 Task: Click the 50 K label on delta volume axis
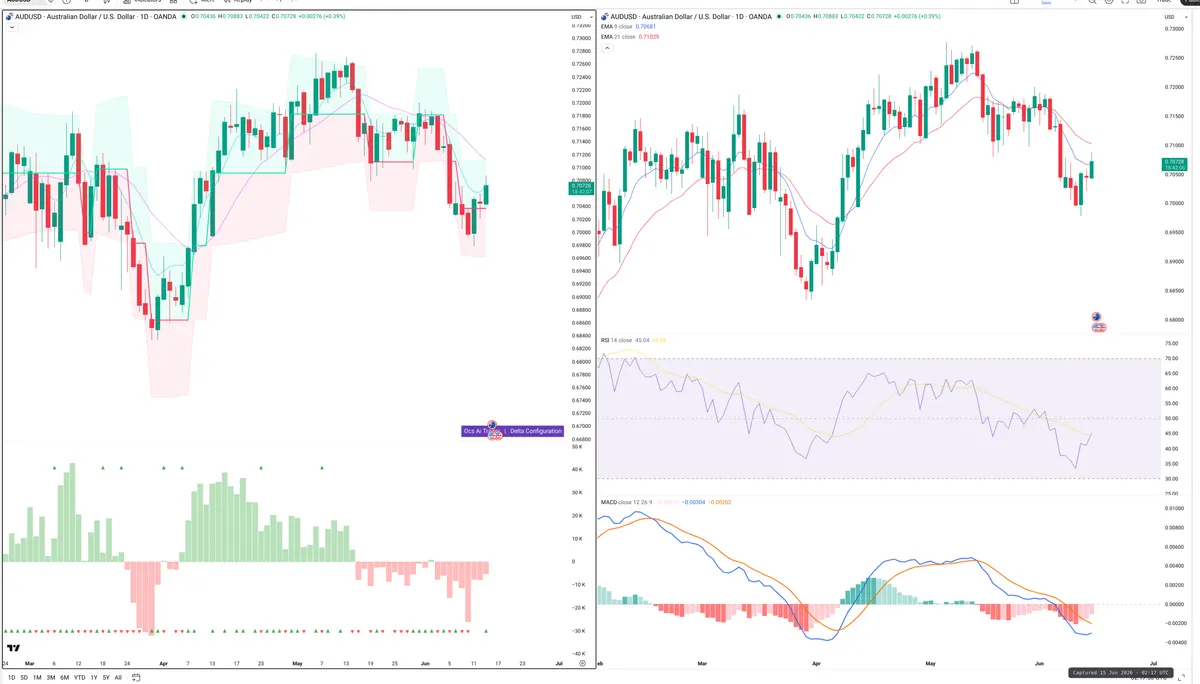577,447
